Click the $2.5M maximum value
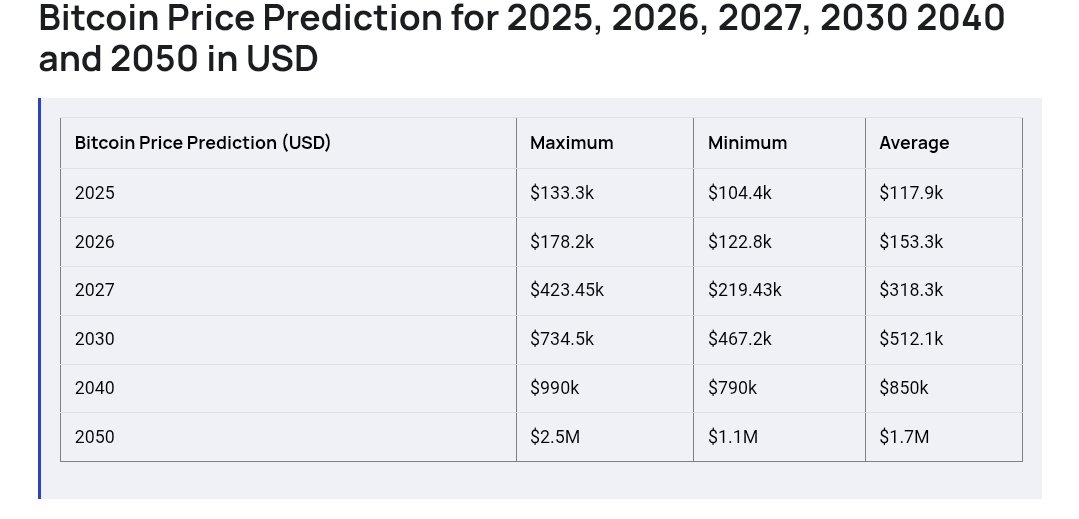Image resolution: width=1079 pixels, height=519 pixels. pyautogui.click(x=554, y=437)
